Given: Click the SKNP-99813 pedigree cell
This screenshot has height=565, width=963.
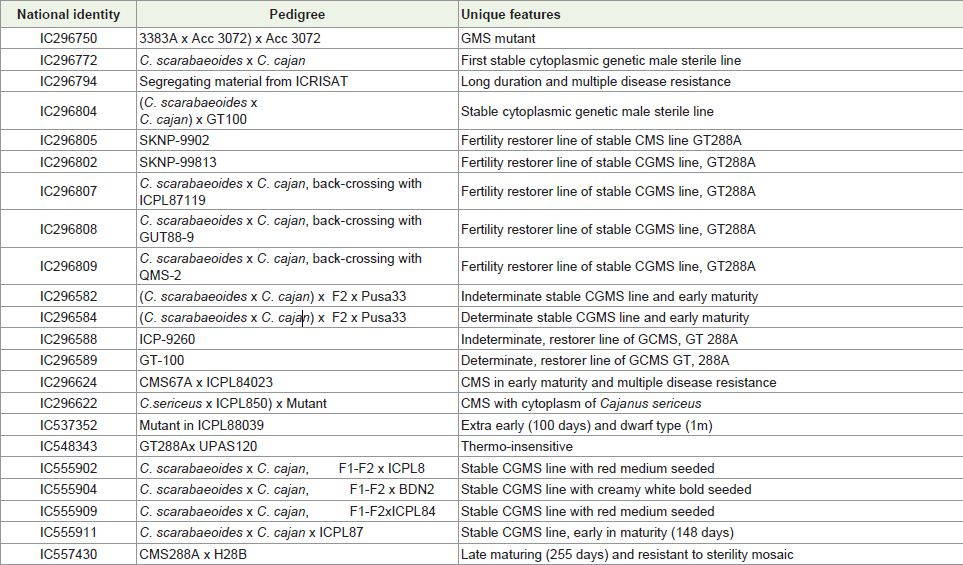Looking at the screenshot, I should [297, 162].
